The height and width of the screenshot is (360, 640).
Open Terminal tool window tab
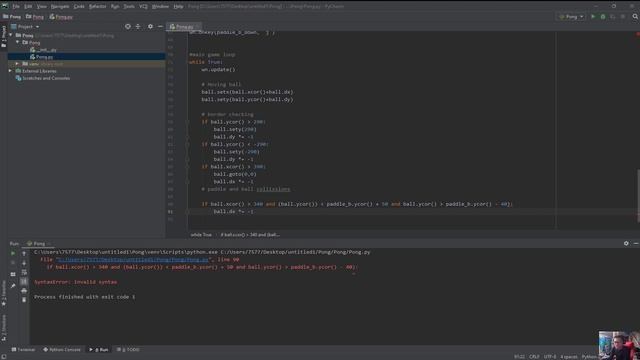point(24,350)
